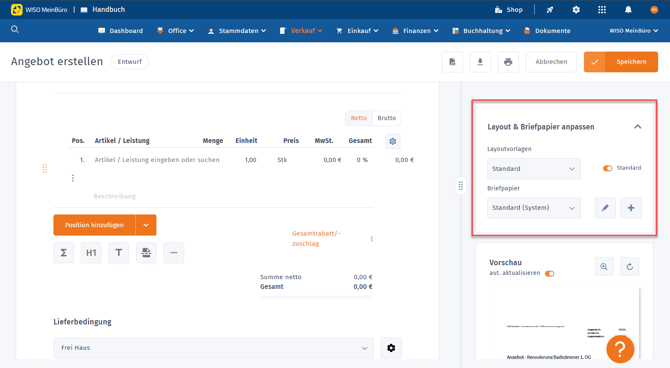Go to Dashboard
Image resolution: width=670 pixels, height=368 pixels.
[120, 31]
